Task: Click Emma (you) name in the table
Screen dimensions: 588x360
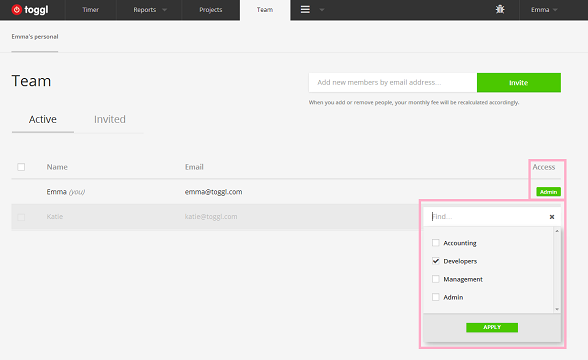Action: [66, 192]
